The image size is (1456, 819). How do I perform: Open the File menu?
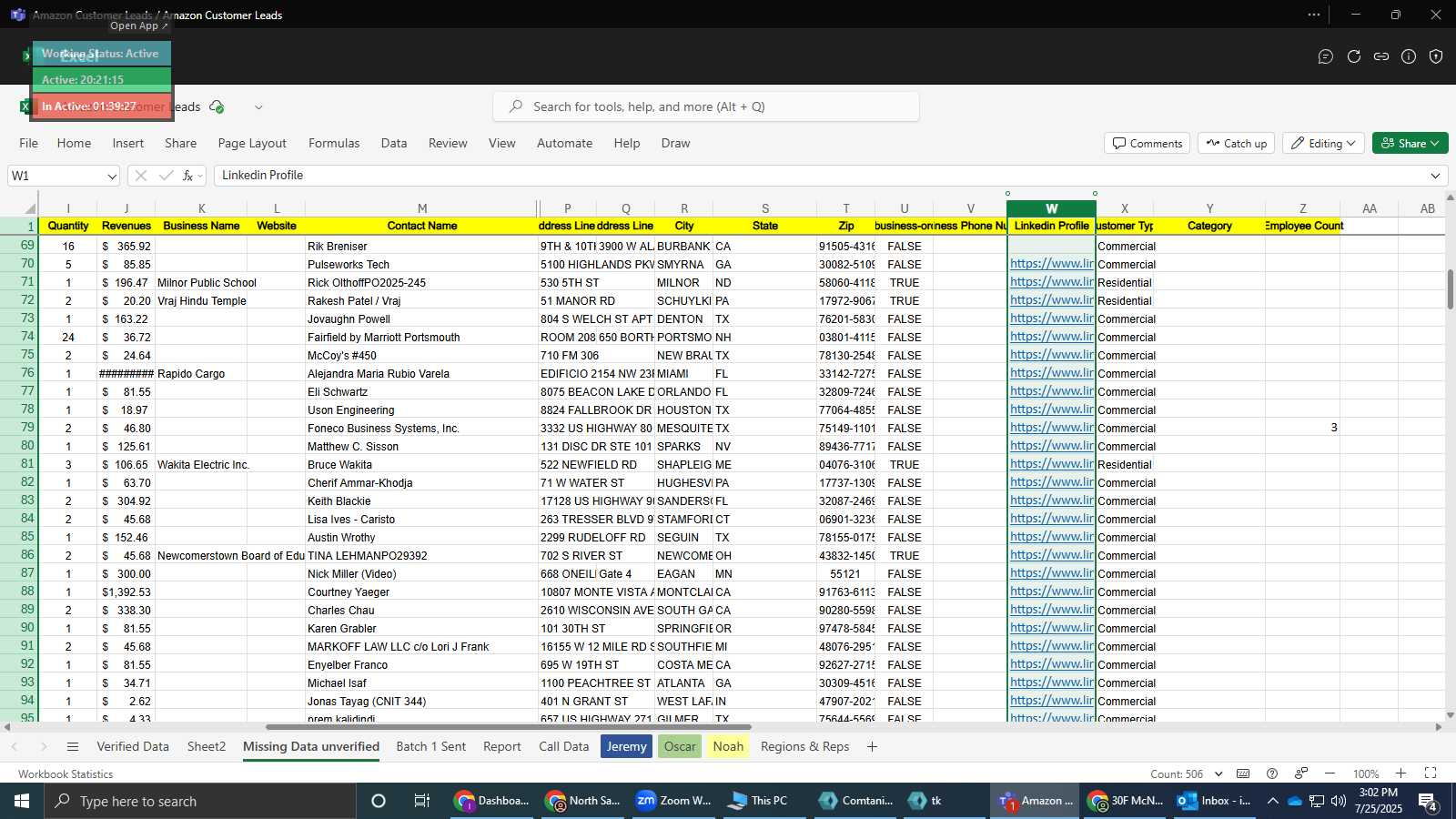click(x=29, y=143)
